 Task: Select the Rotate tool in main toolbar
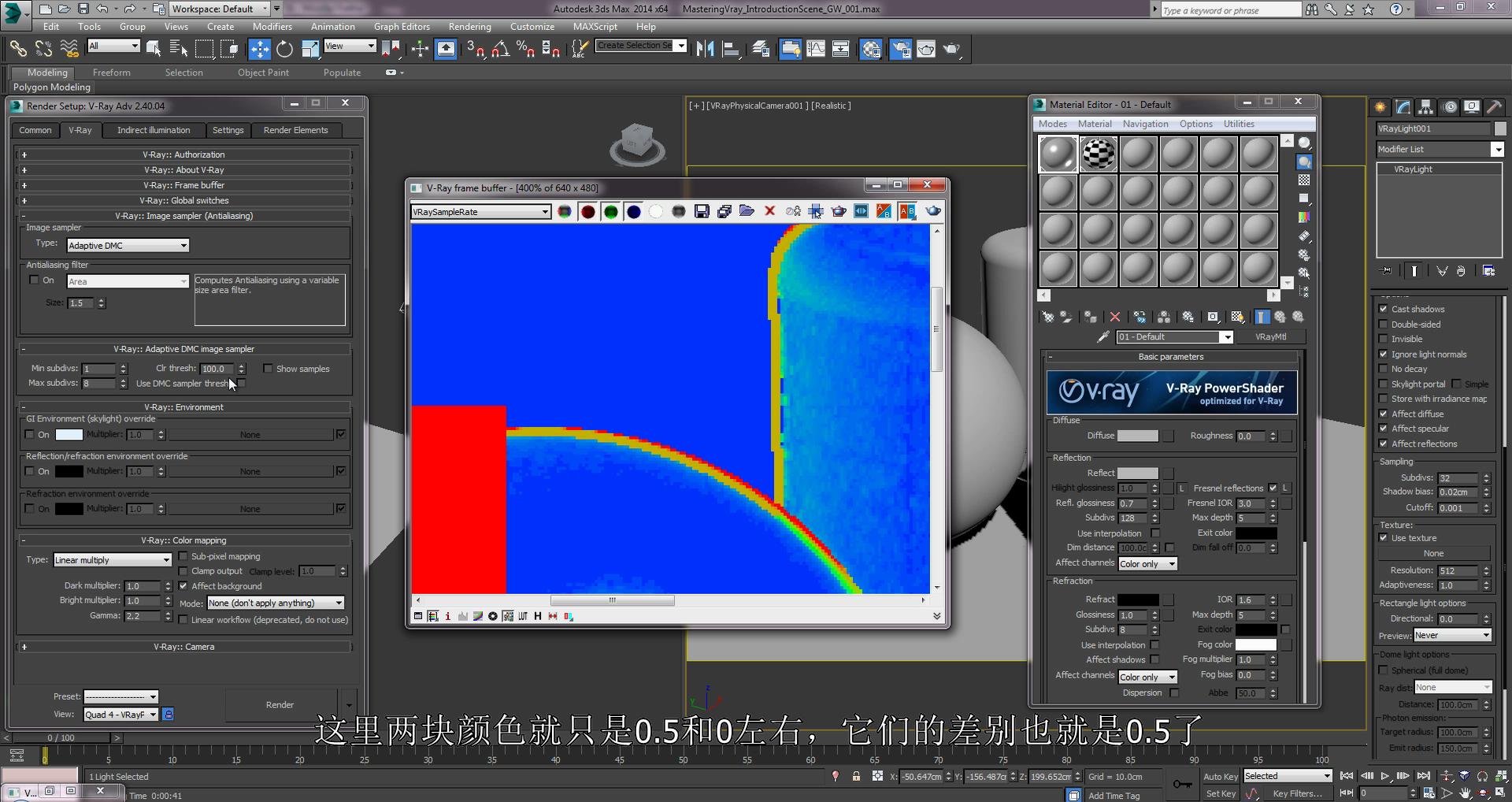[284, 49]
